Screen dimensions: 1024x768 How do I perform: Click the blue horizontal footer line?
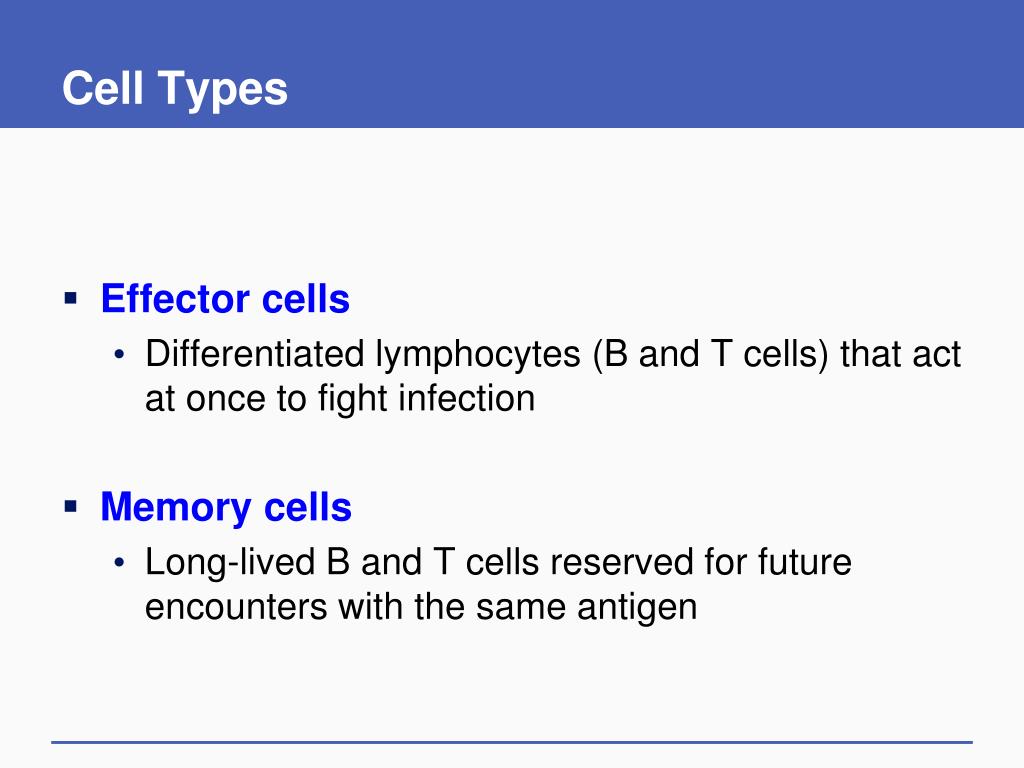point(512,742)
